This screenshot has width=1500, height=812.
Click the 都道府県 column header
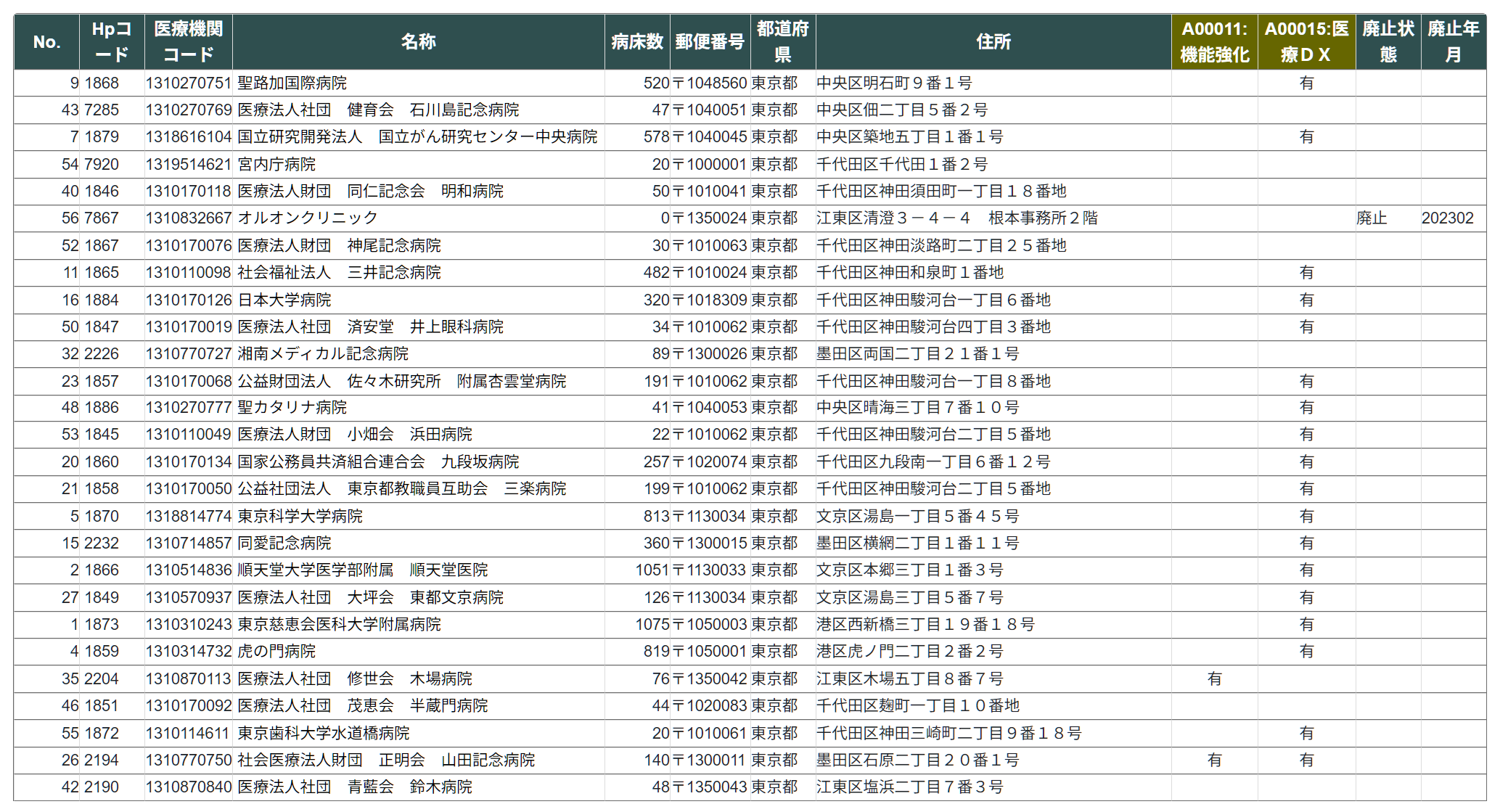tap(783, 42)
